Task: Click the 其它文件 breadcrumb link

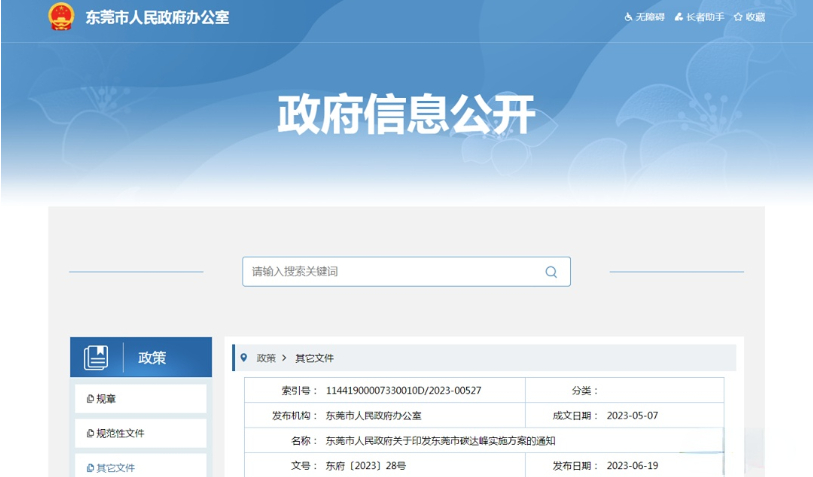Action: coord(314,358)
